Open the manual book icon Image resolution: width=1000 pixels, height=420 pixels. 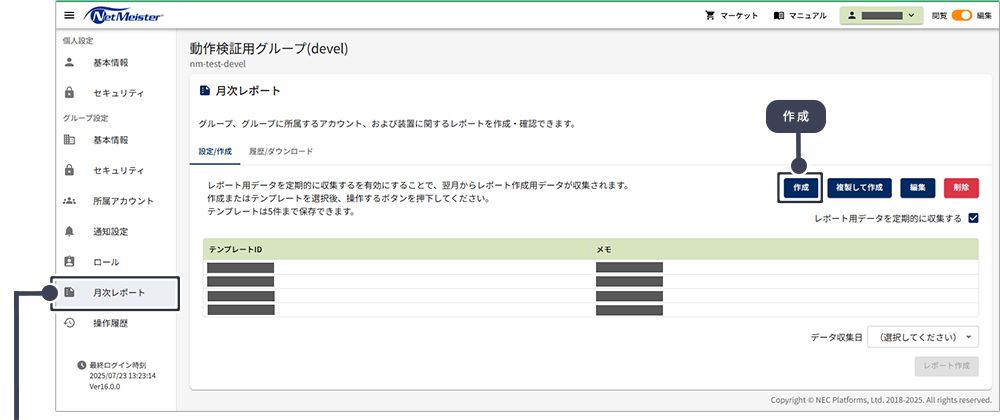(x=780, y=16)
